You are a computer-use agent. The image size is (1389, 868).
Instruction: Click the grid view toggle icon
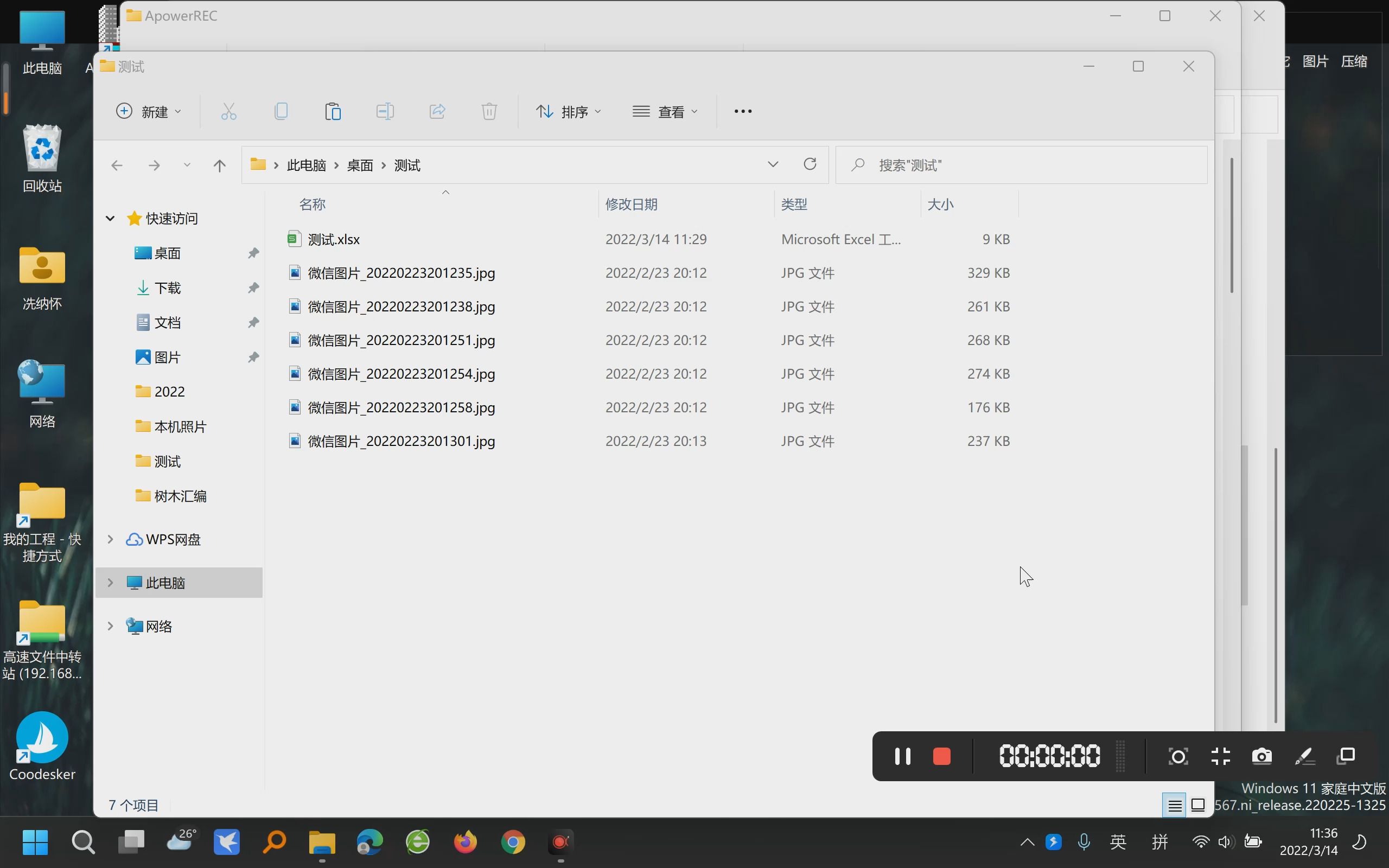tap(1198, 804)
